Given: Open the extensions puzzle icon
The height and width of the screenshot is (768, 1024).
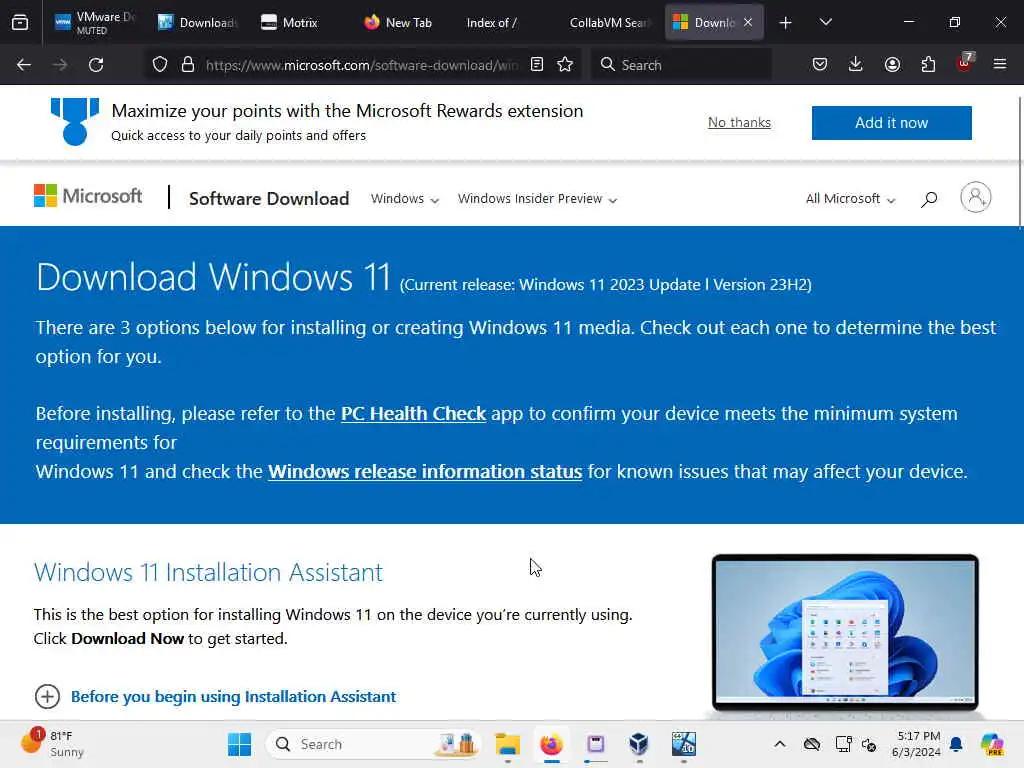Looking at the screenshot, I should [x=928, y=64].
